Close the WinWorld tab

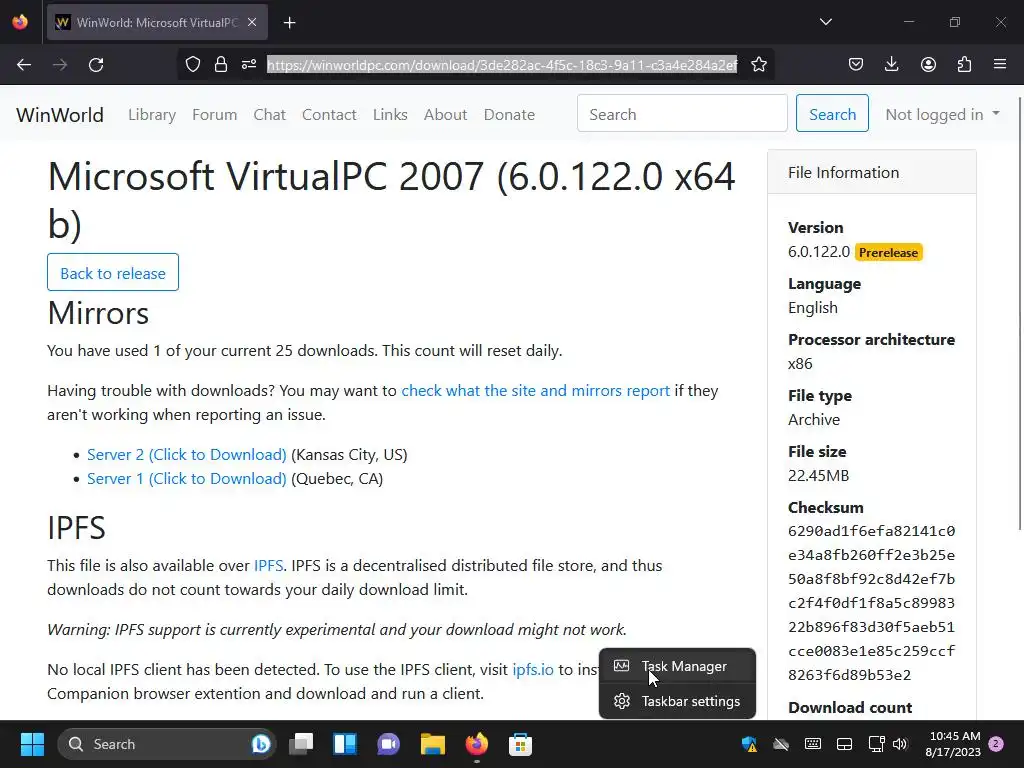[x=252, y=22]
